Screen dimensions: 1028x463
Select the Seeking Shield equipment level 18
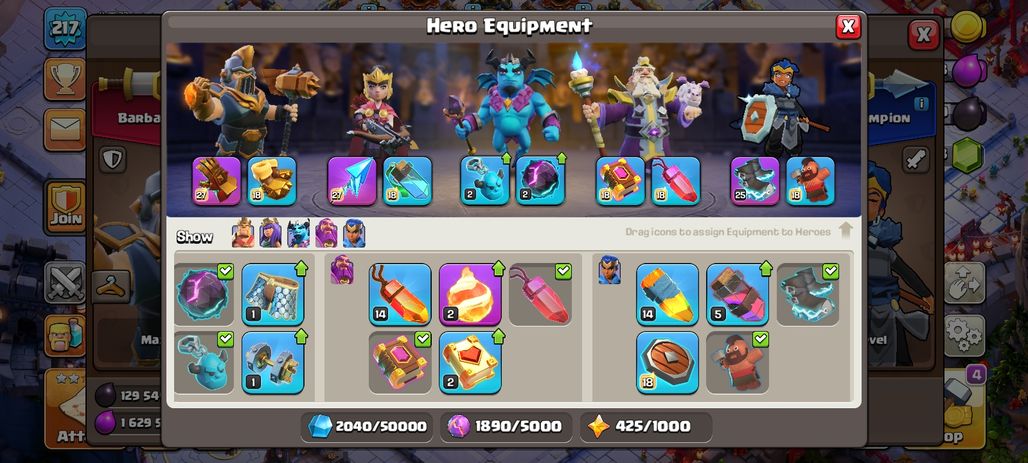point(667,362)
